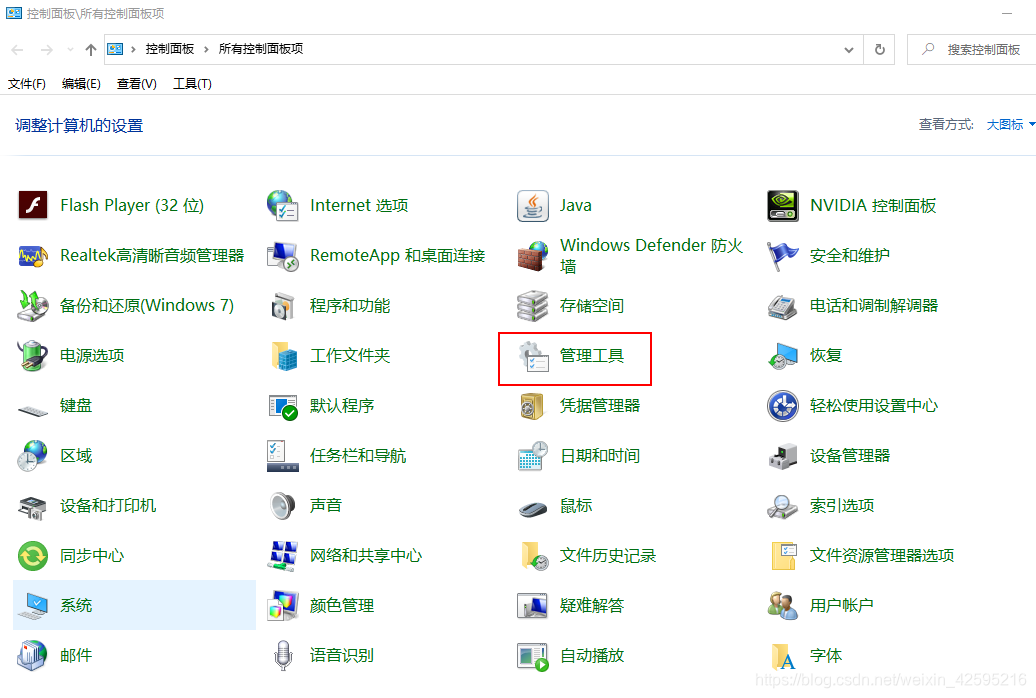Image resolution: width=1036 pixels, height=698 pixels.
Task: Click the window title bar icon
Action: [x=14, y=13]
